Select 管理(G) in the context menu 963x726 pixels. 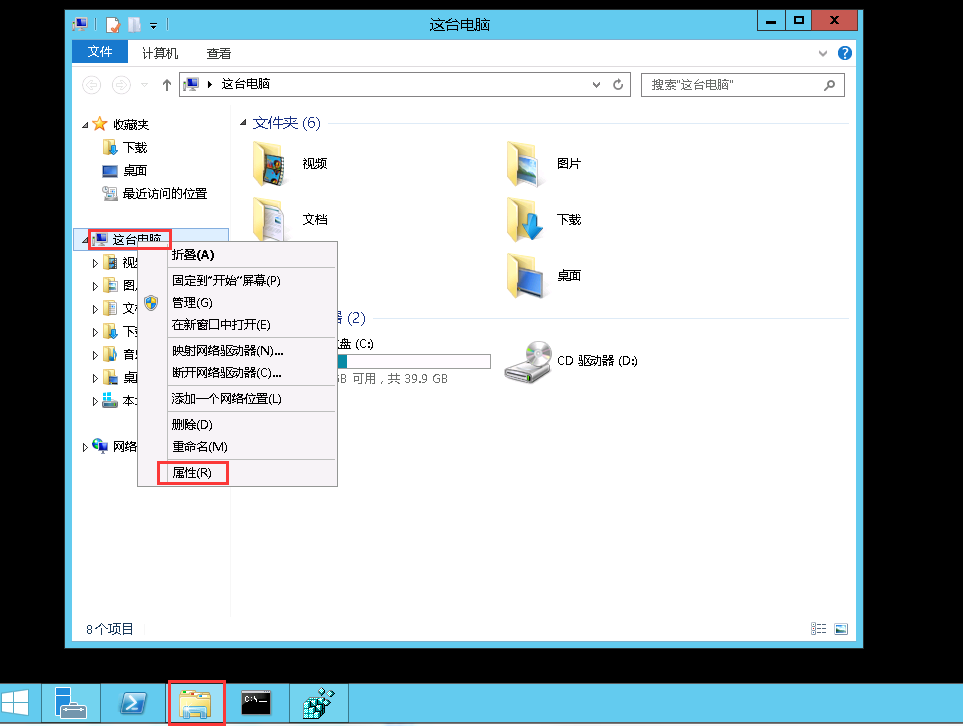192,302
